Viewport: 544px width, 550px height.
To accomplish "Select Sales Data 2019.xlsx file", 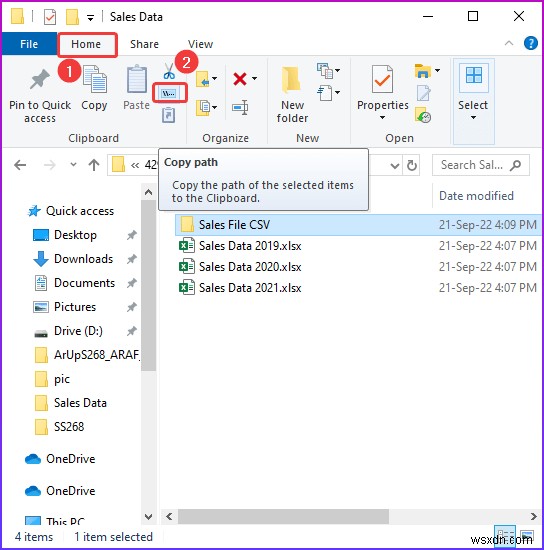I will [x=250, y=246].
